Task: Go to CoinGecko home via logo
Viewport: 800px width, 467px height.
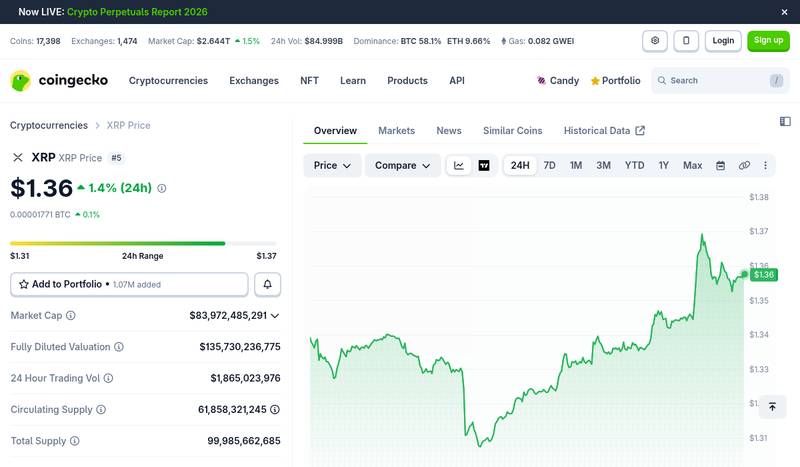Action: point(59,81)
